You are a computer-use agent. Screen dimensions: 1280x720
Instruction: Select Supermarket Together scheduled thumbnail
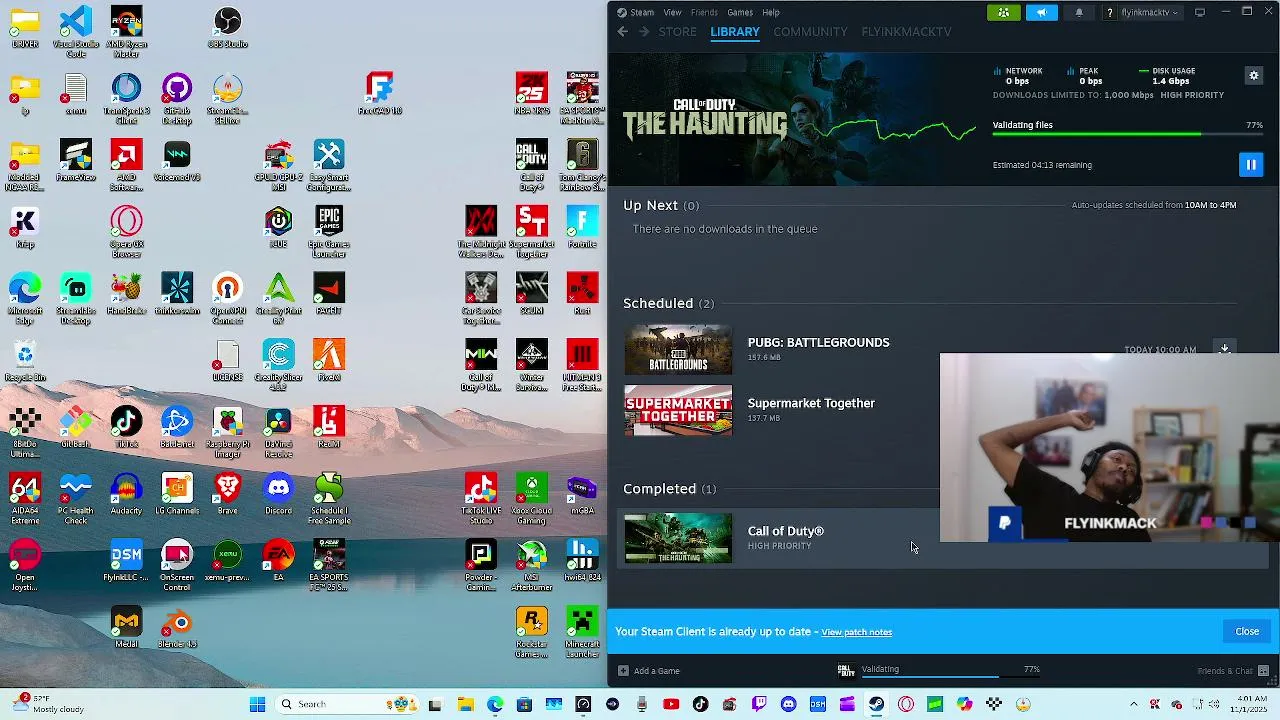[678, 410]
